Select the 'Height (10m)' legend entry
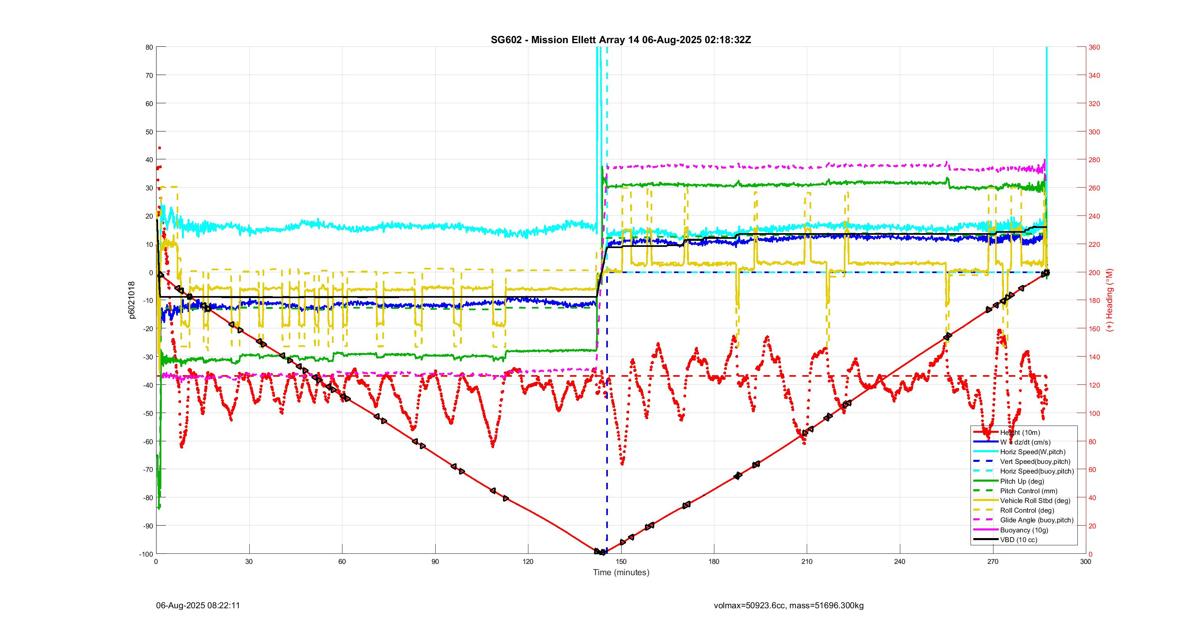Viewport: 1200px width, 622px height. [x=1007, y=432]
